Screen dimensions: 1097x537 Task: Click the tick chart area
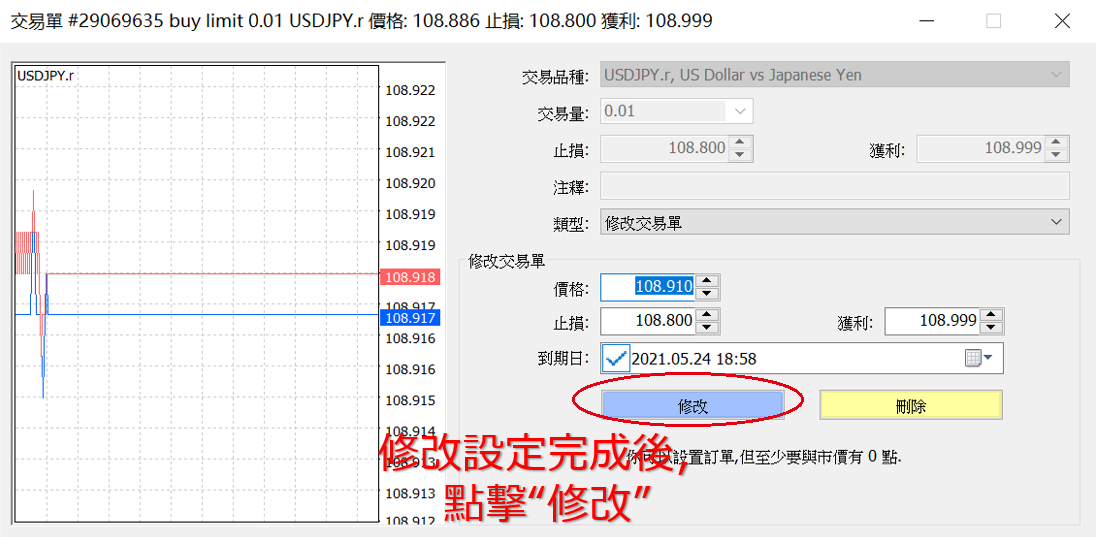tap(196, 294)
